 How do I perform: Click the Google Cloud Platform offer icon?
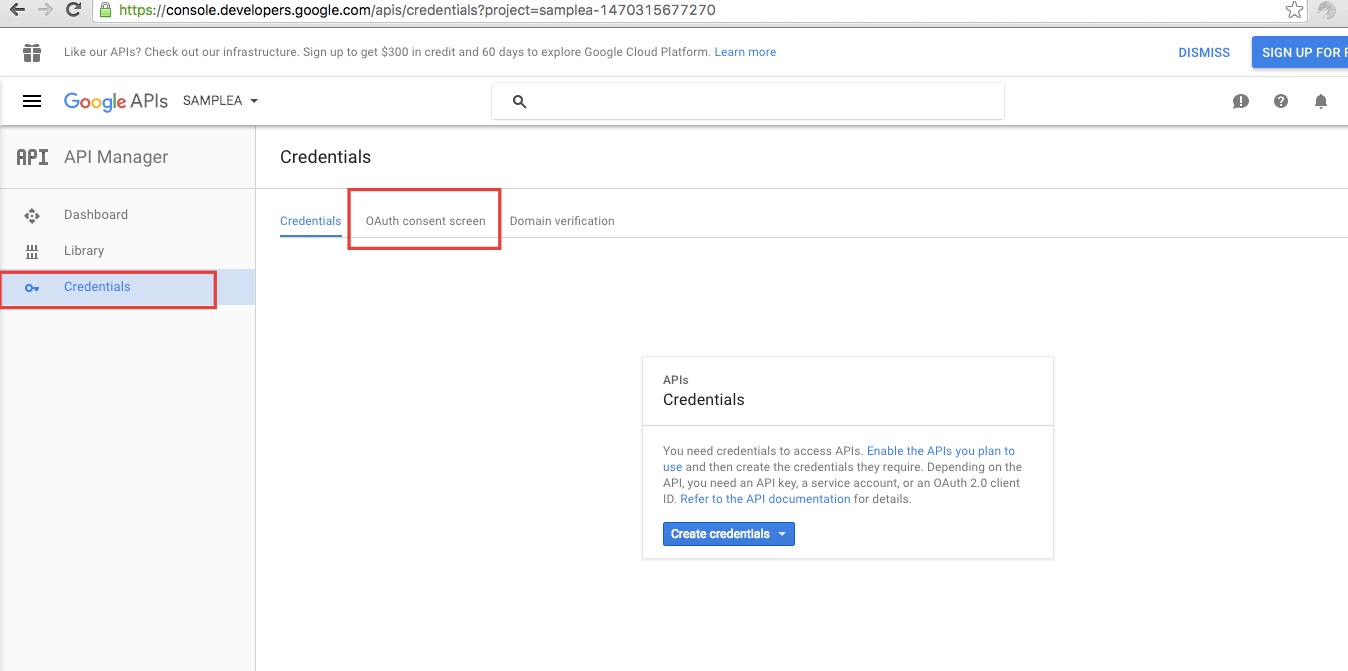pos(32,52)
